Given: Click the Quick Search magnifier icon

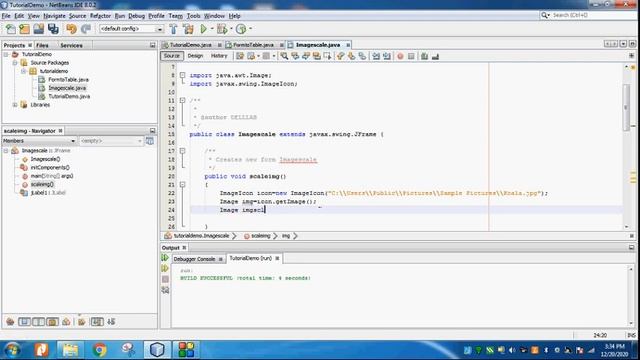Looking at the screenshot, I should [545, 15].
